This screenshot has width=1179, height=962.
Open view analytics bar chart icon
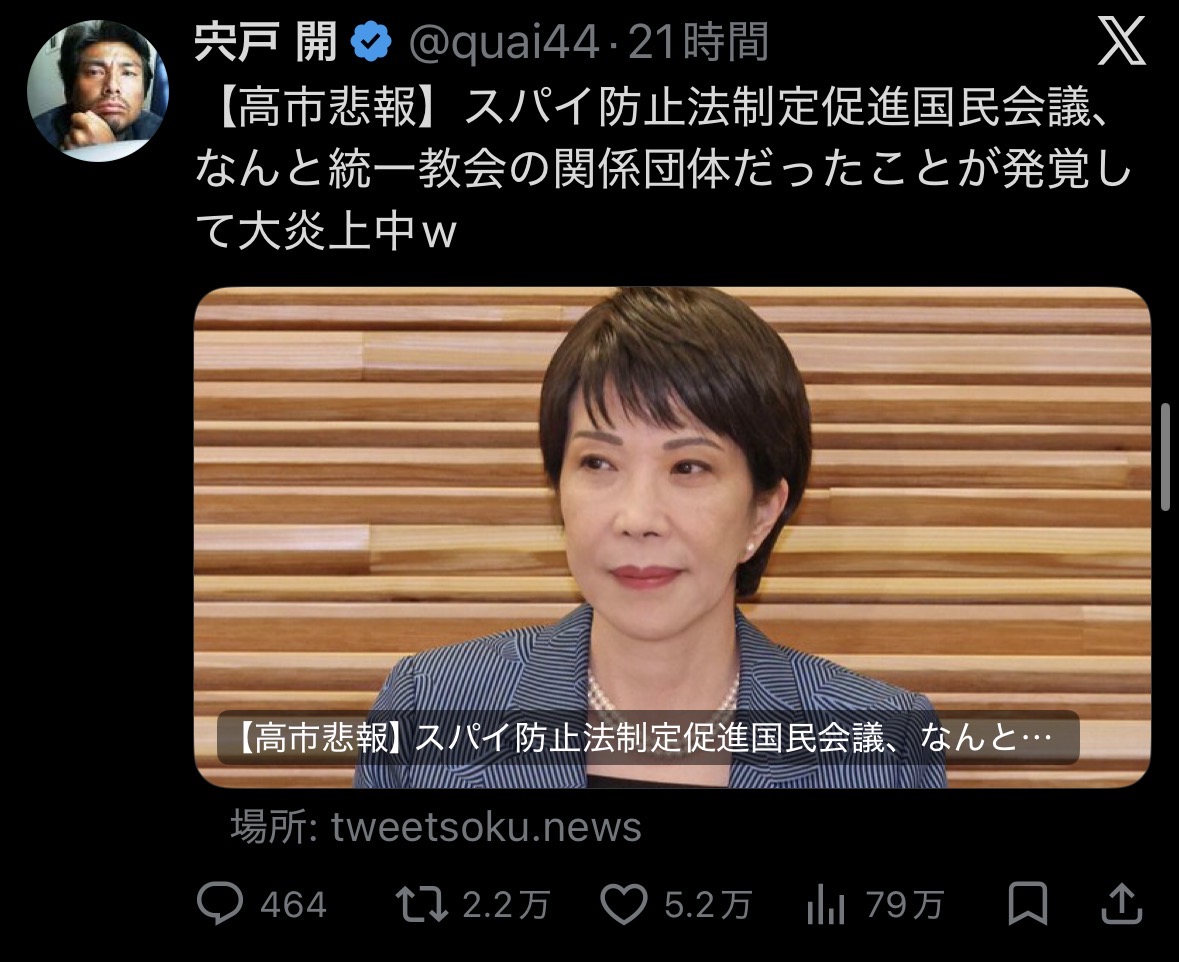pos(826,904)
